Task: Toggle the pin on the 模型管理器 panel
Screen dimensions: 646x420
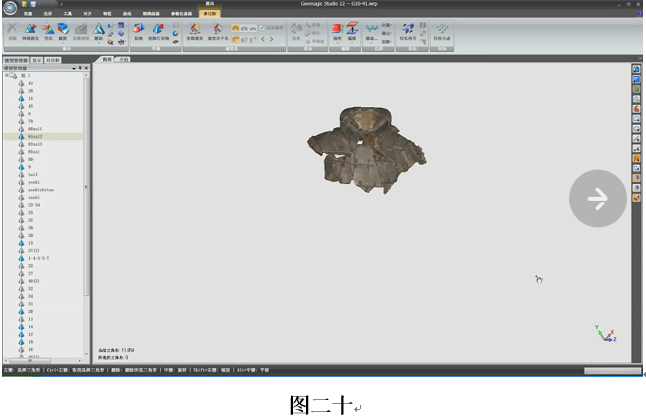Action: [81, 68]
